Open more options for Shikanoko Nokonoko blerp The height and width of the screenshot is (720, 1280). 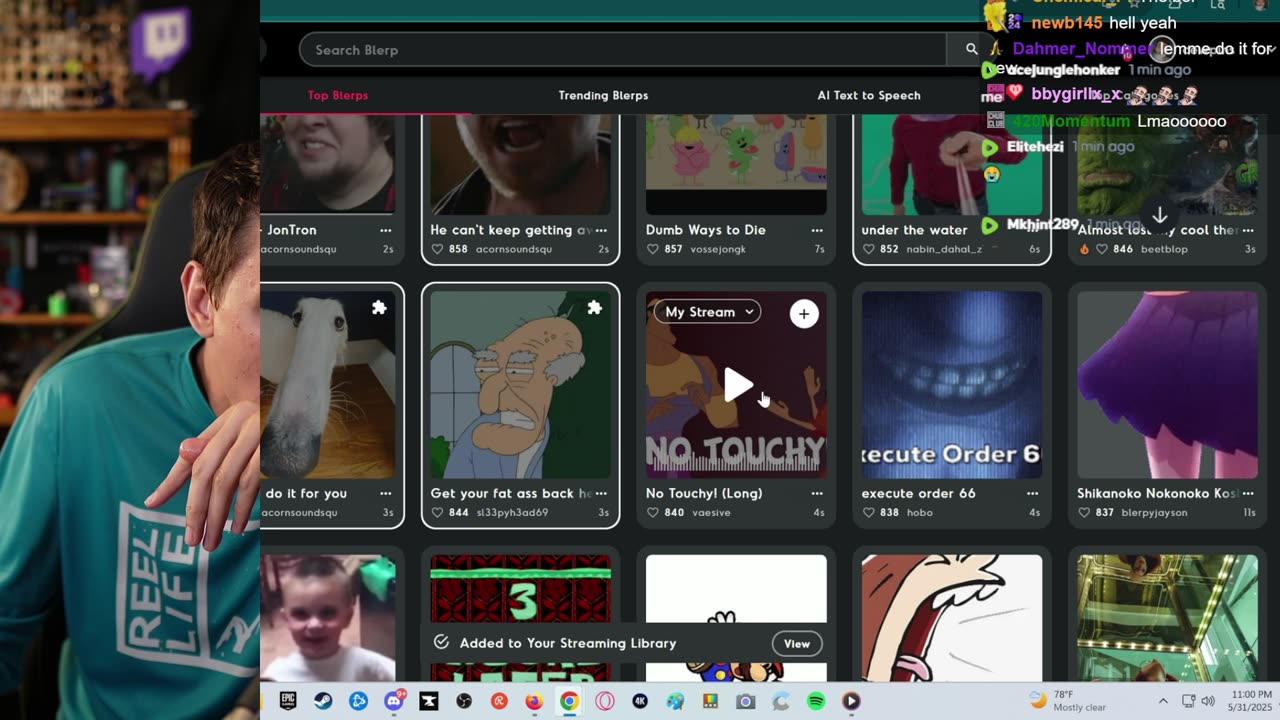(1248, 493)
